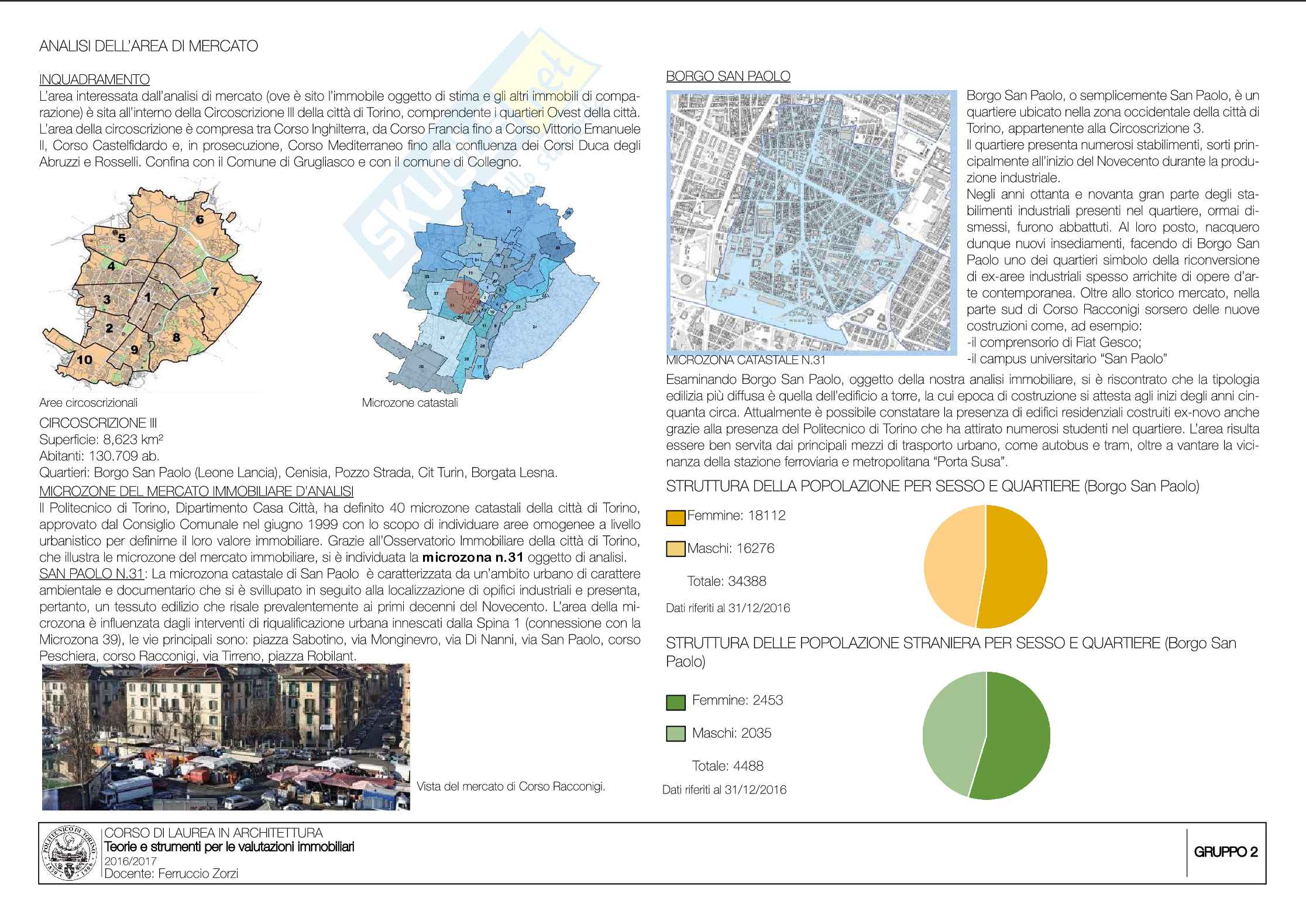The height and width of the screenshot is (924, 1306).
Task: Click district number 10 on circoscrizioni map
Action: point(84,359)
